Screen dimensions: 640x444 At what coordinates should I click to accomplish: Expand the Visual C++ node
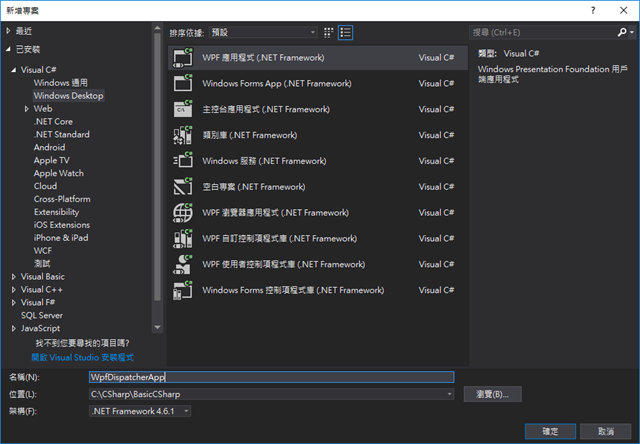click(13, 290)
